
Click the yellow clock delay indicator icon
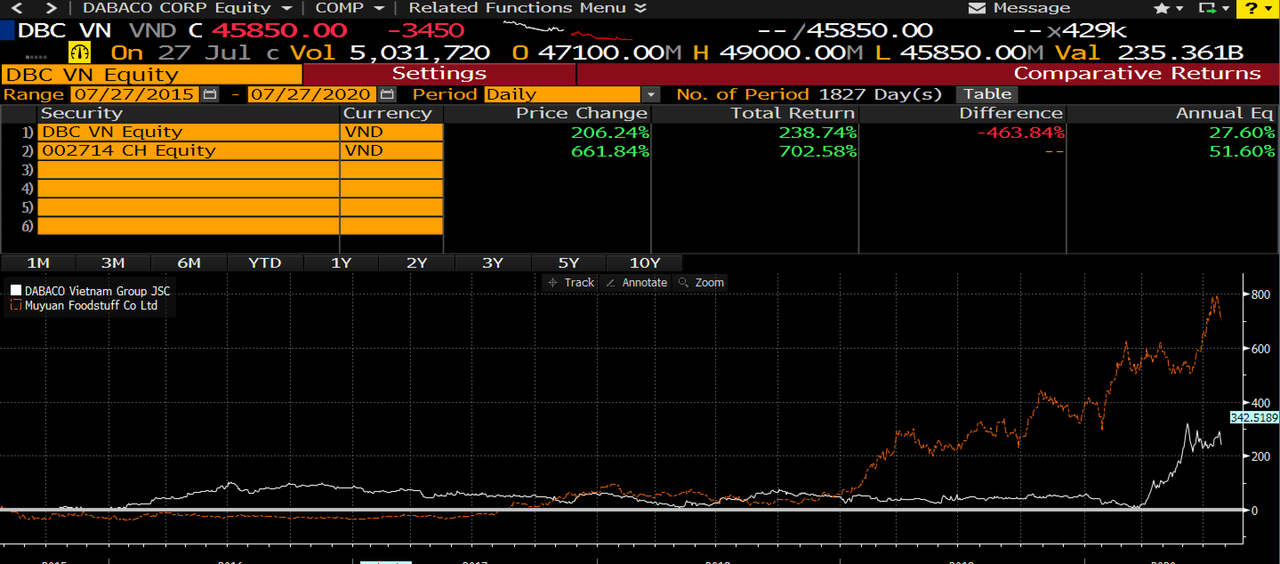(x=80, y=51)
